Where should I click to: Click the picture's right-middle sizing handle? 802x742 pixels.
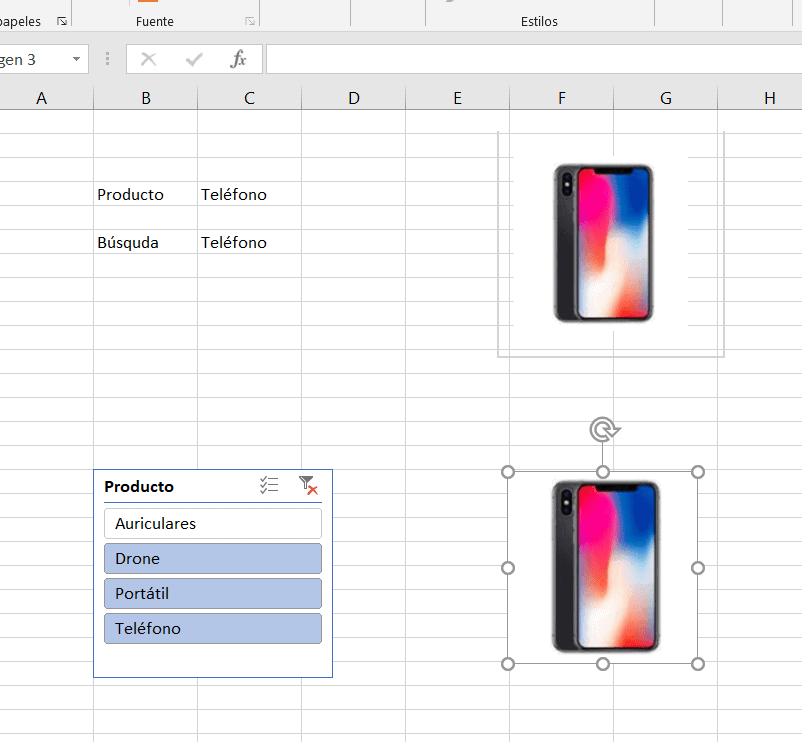(698, 568)
